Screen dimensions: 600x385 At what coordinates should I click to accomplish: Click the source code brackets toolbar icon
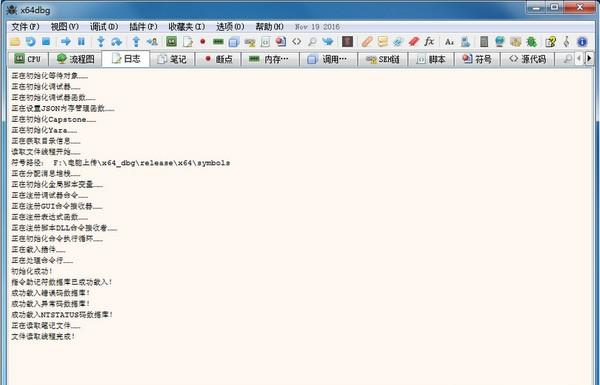click(x=297, y=41)
